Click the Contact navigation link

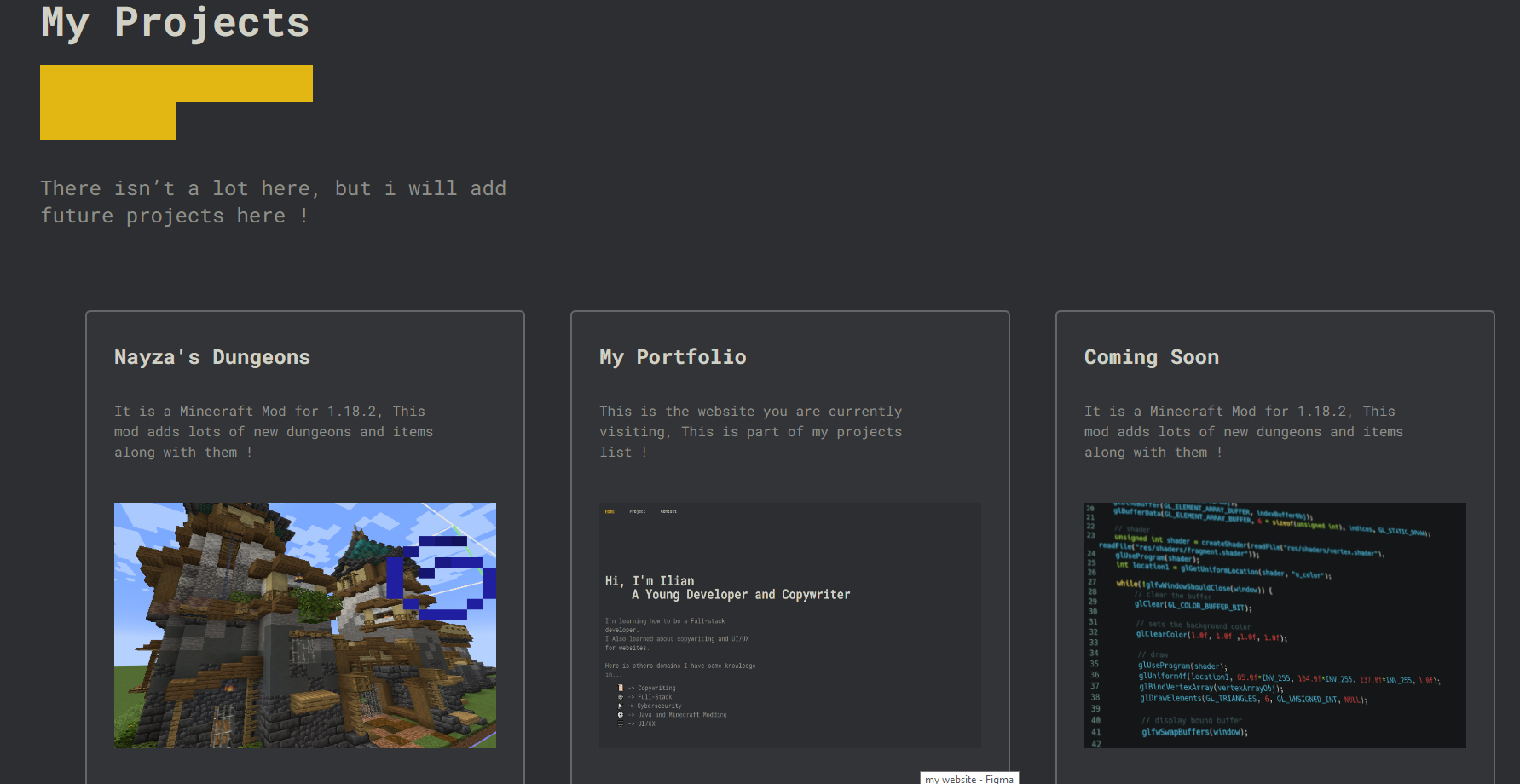click(668, 510)
